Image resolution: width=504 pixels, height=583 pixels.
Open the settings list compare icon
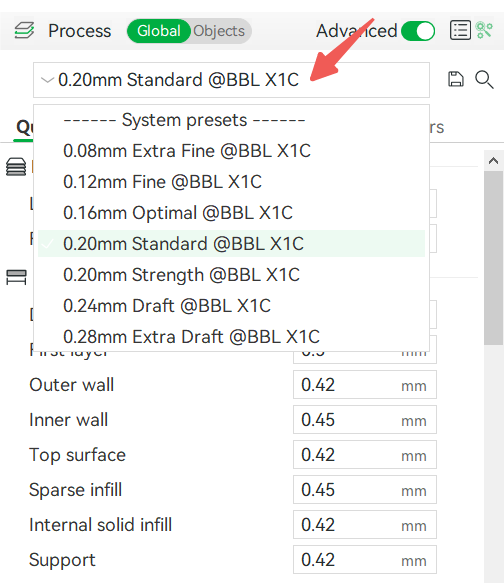point(460,30)
